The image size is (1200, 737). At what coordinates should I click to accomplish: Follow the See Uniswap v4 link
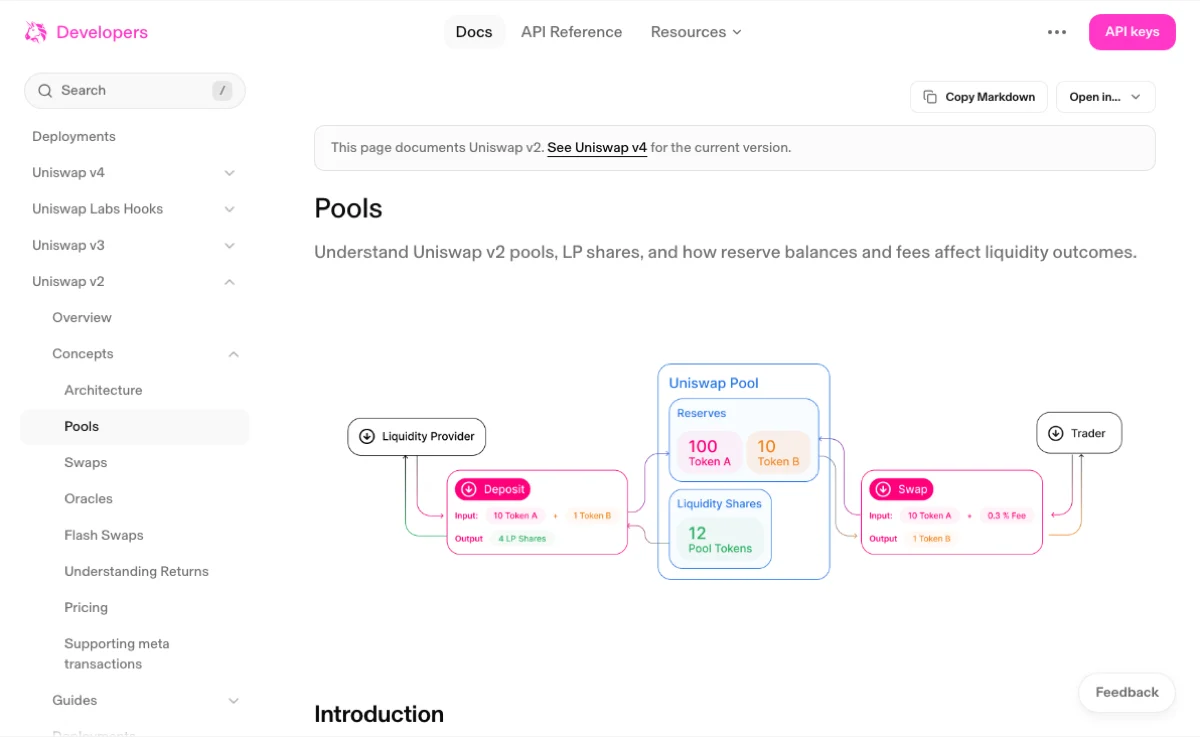coord(597,147)
